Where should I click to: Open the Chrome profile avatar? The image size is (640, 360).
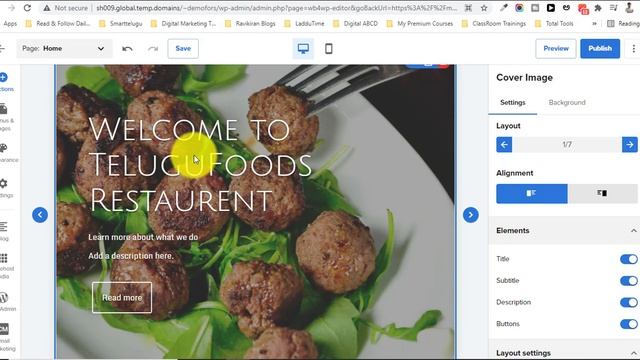629,8
